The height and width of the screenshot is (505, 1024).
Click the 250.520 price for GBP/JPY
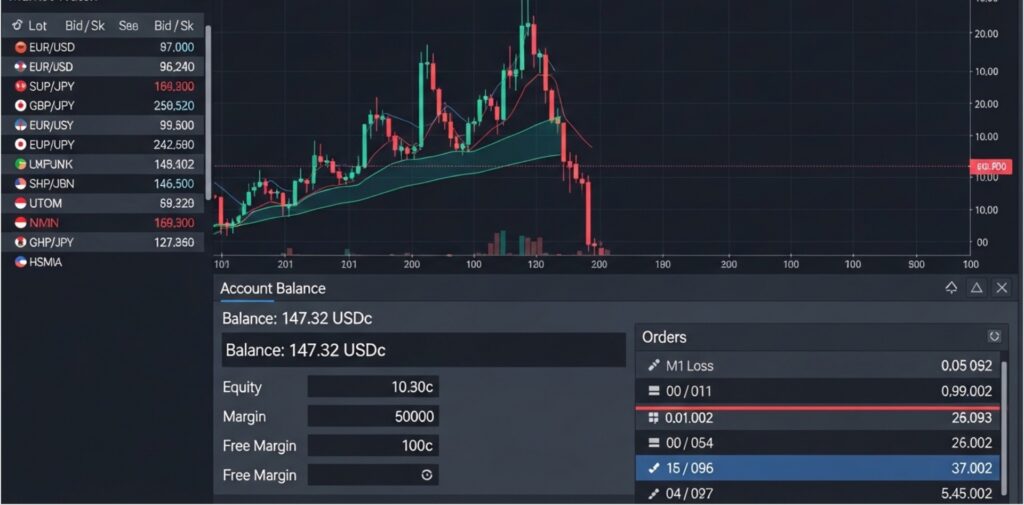coord(174,105)
